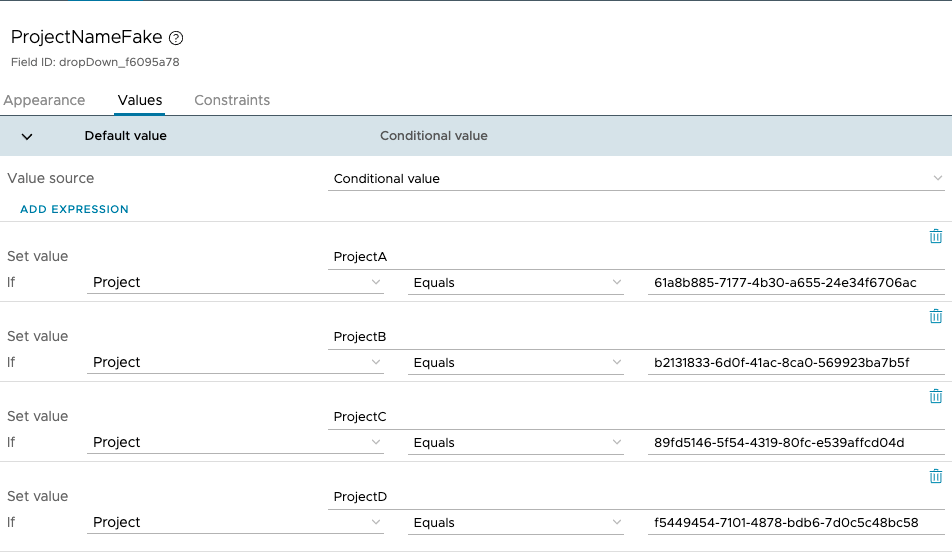Open the Equals operator dropdown for ProjectD
The width and height of the screenshot is (952, 553).
tap(517, 523)
